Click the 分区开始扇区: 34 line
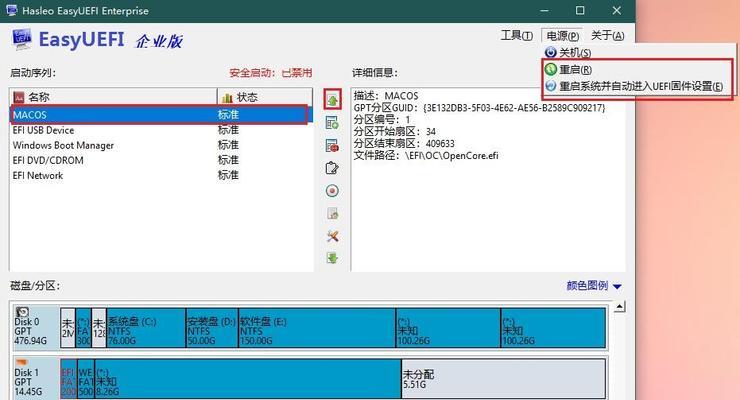 (395, 132)
